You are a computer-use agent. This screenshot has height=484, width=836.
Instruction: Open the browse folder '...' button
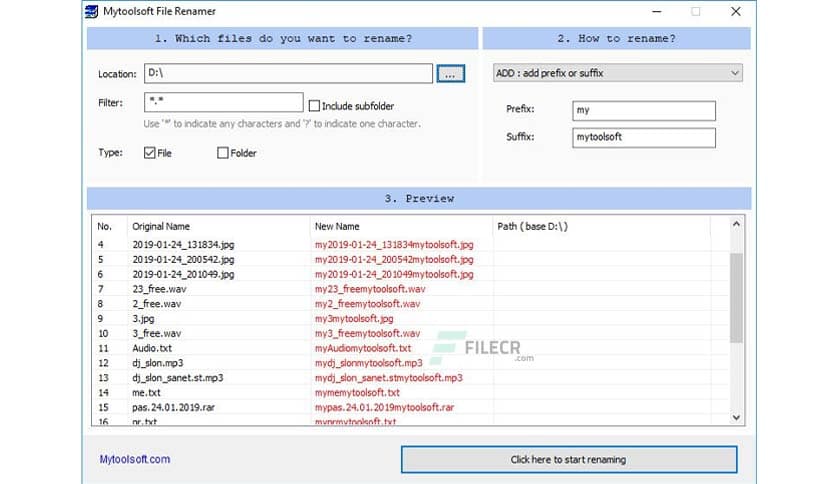(x=451, y=74)
